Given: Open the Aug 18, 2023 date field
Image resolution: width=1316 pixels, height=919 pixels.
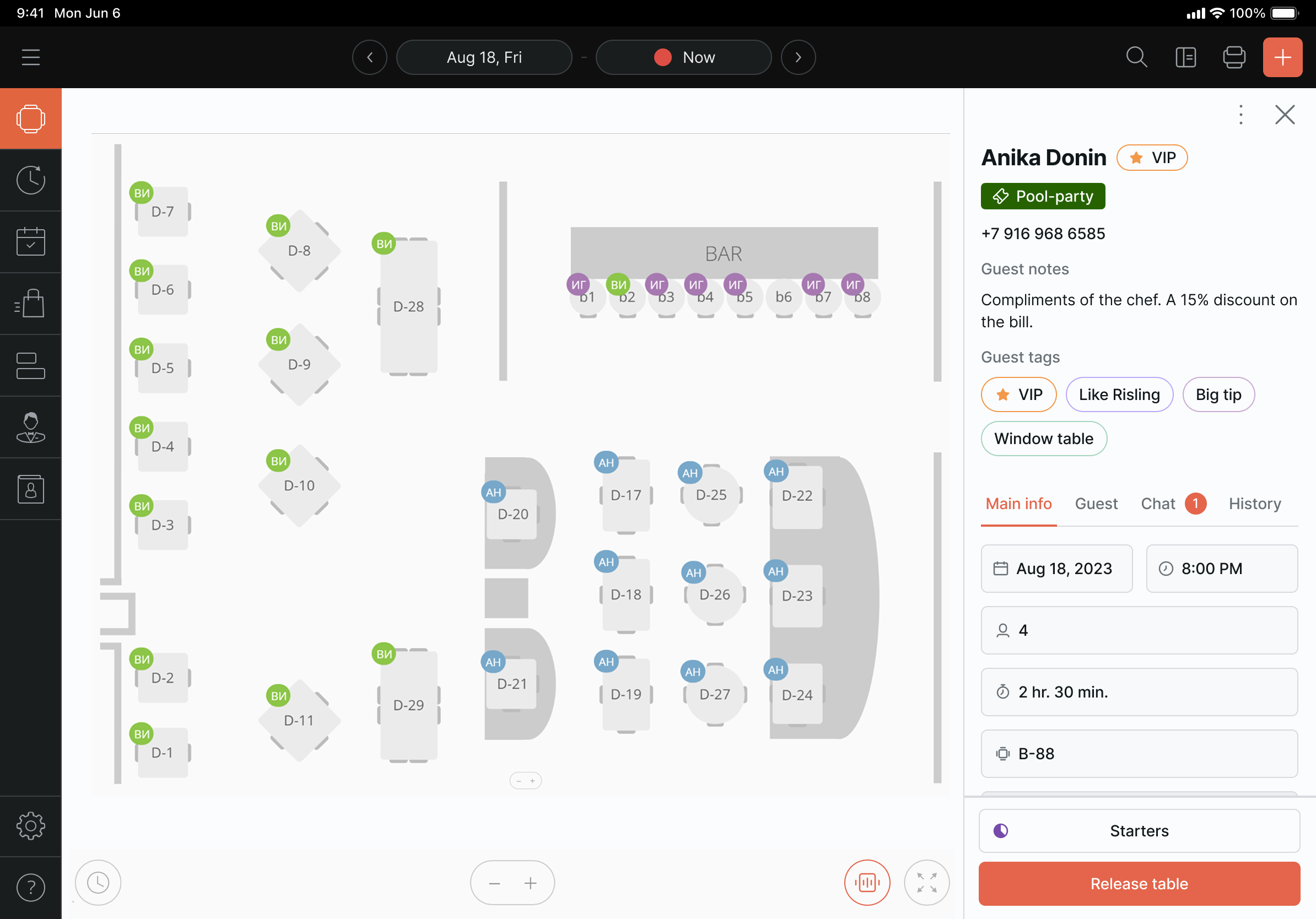Looking at the screenshot, I should click(1056, 569).
